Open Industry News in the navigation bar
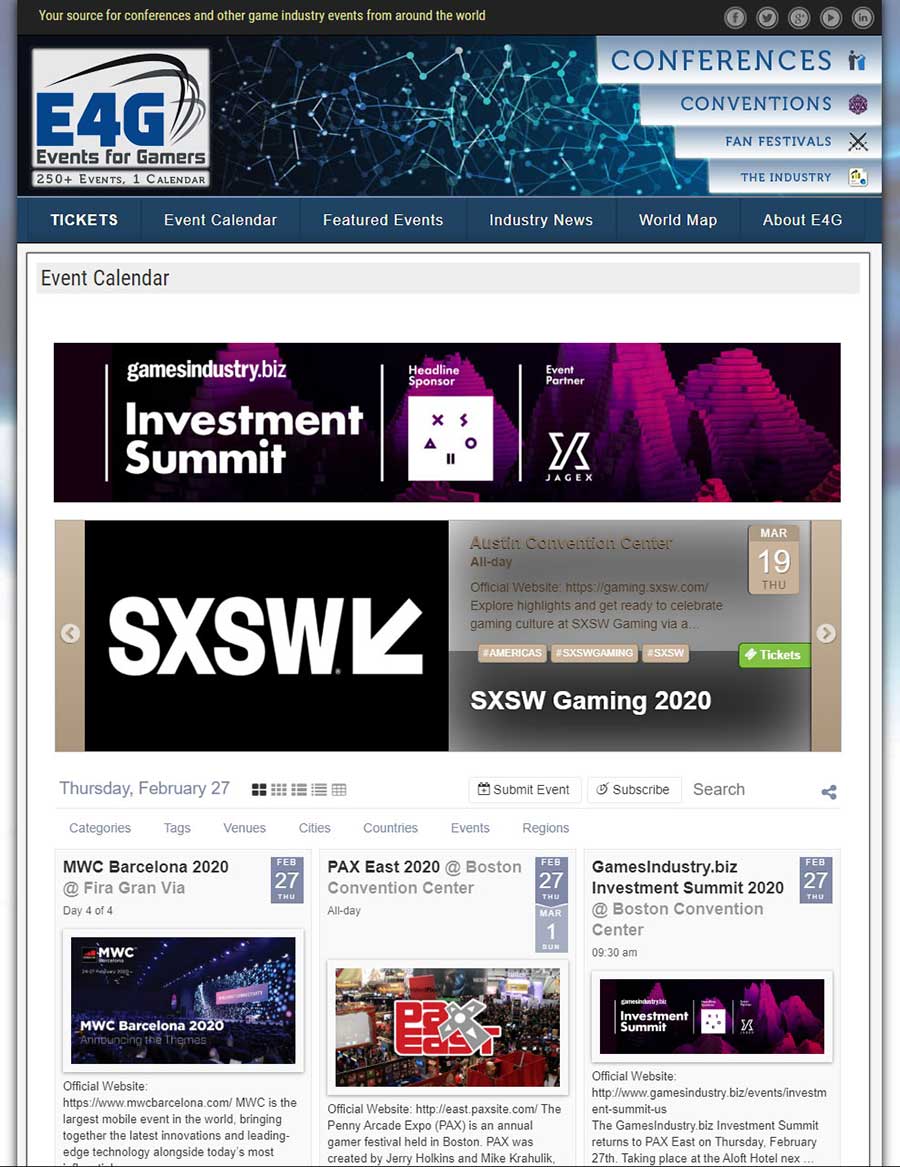This screenshot has width=900, height=1167. point(541,220)
